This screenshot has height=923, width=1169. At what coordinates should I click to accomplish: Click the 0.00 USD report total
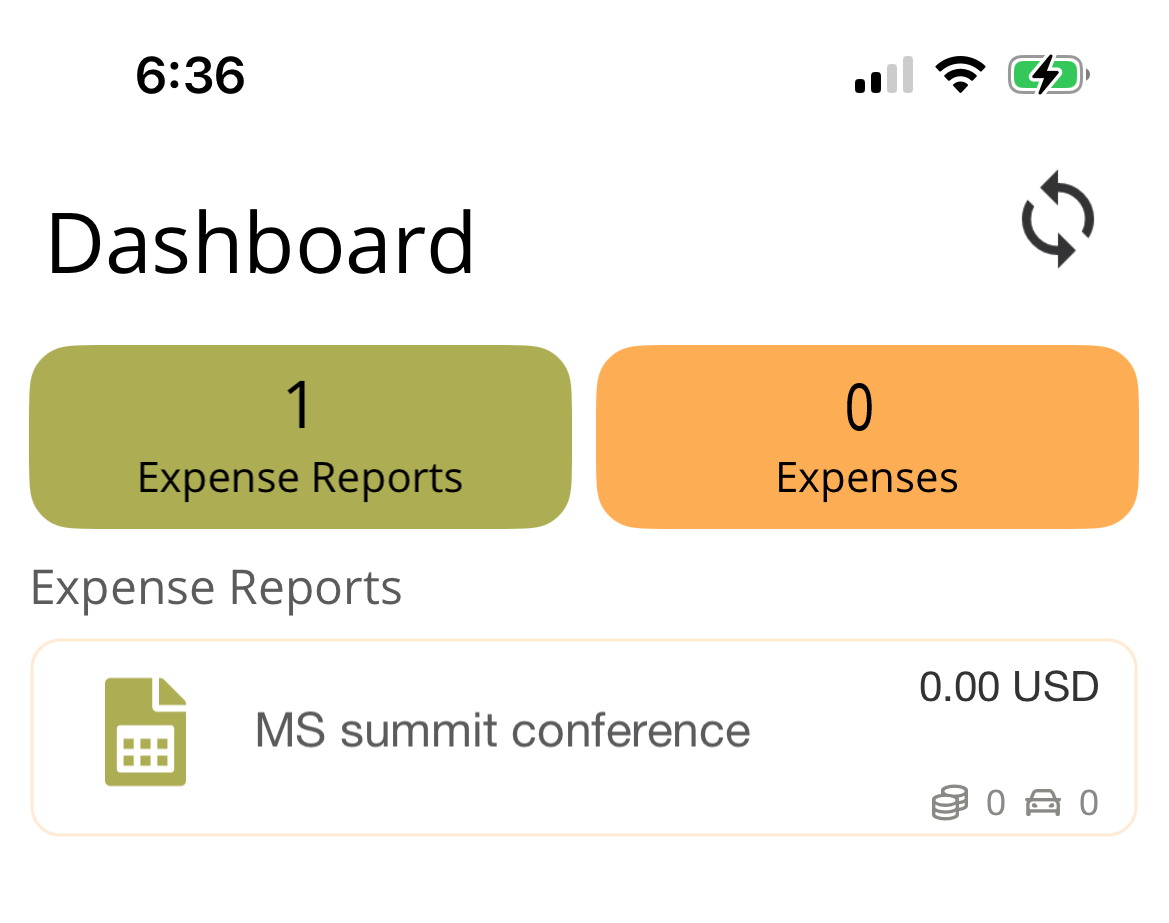tap(1008, 687)
